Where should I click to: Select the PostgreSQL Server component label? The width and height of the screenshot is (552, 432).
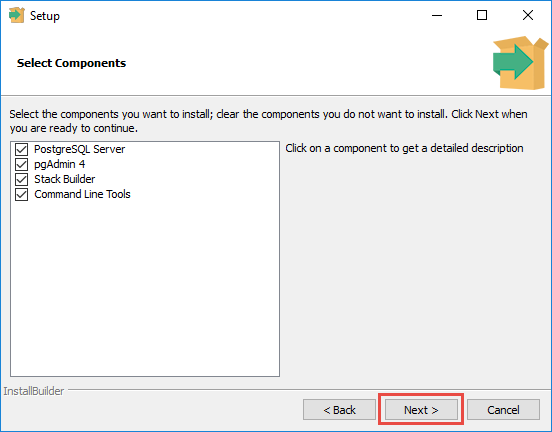[79, 149]
